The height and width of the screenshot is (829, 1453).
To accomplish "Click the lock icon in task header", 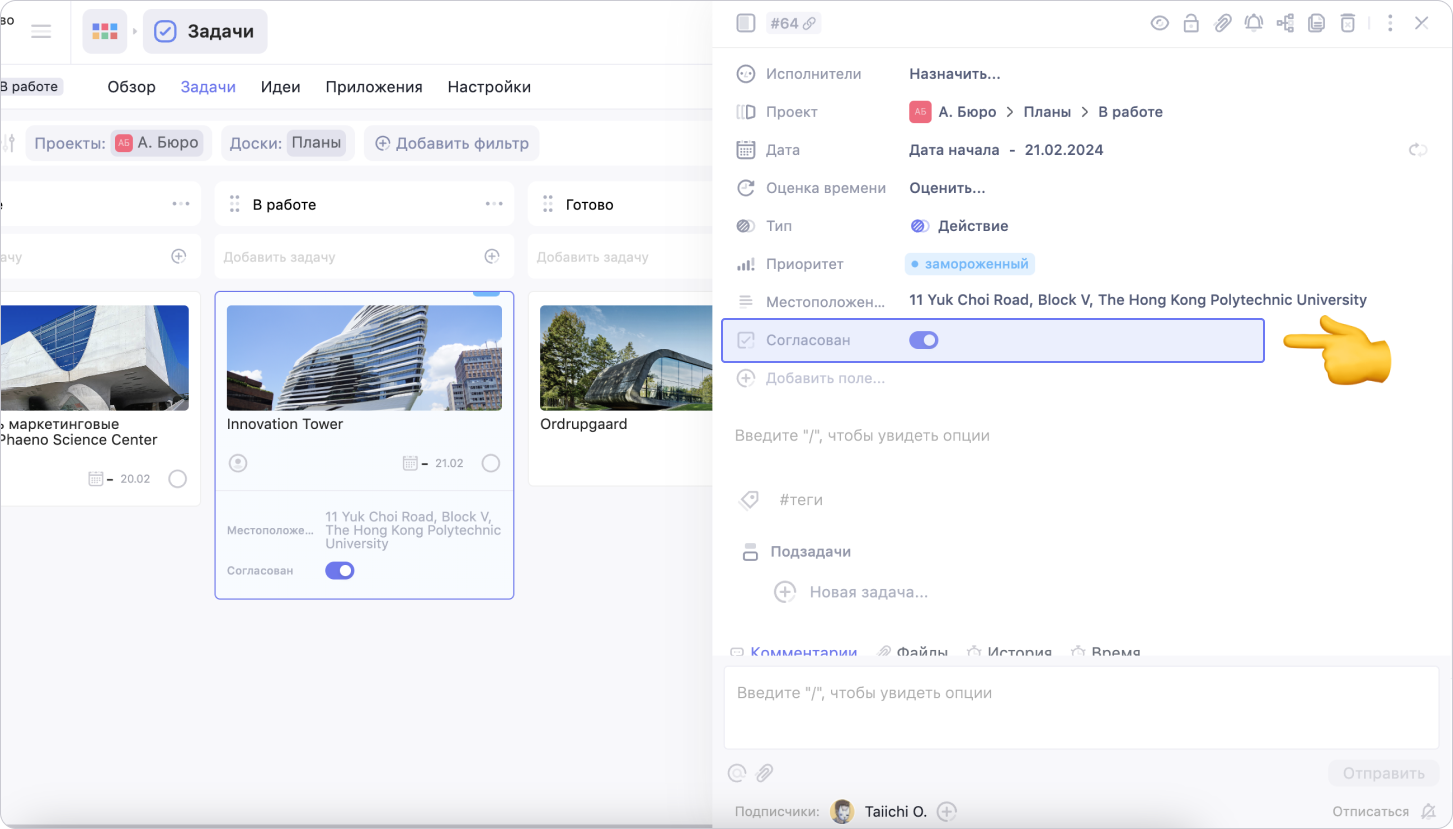I will pyautogui.click(x=1191, y=23).
